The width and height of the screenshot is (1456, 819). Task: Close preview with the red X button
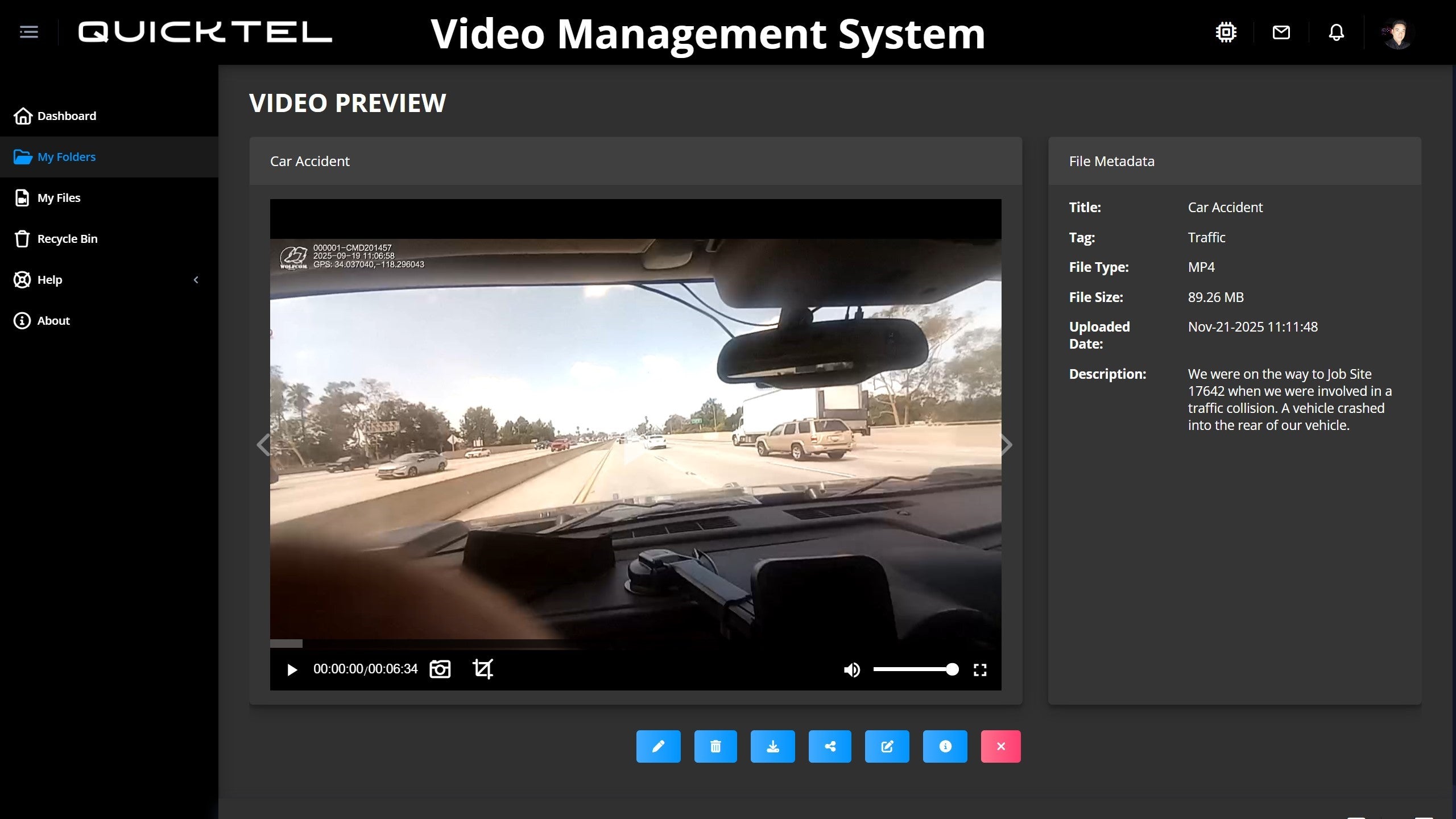(1000, 746)
